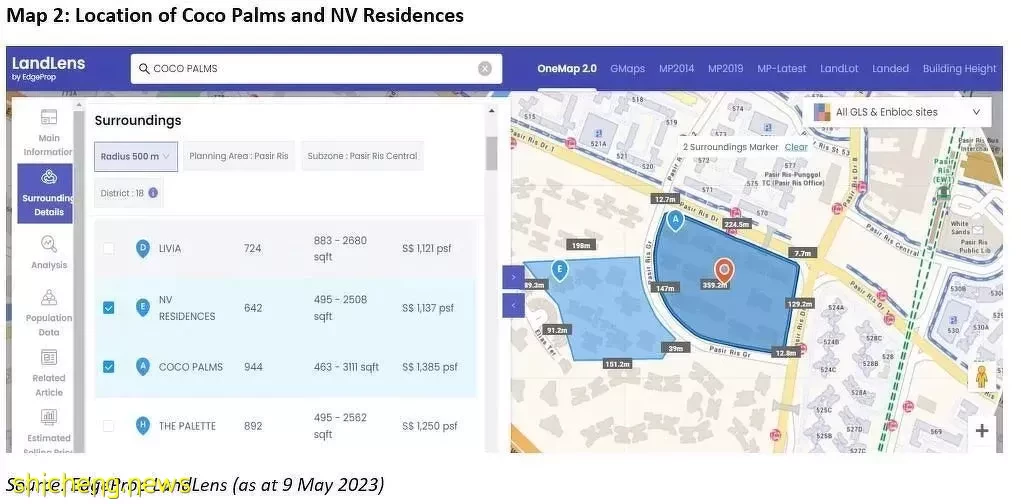
Task: Click the District : 18 chip
Action: pyautogui.click(x=129, y=193)
